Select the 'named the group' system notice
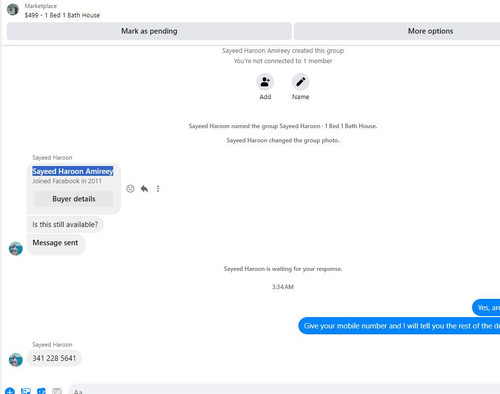Viewport: 500px width, 394px height. pyautogui.click(x=283, y=126)
